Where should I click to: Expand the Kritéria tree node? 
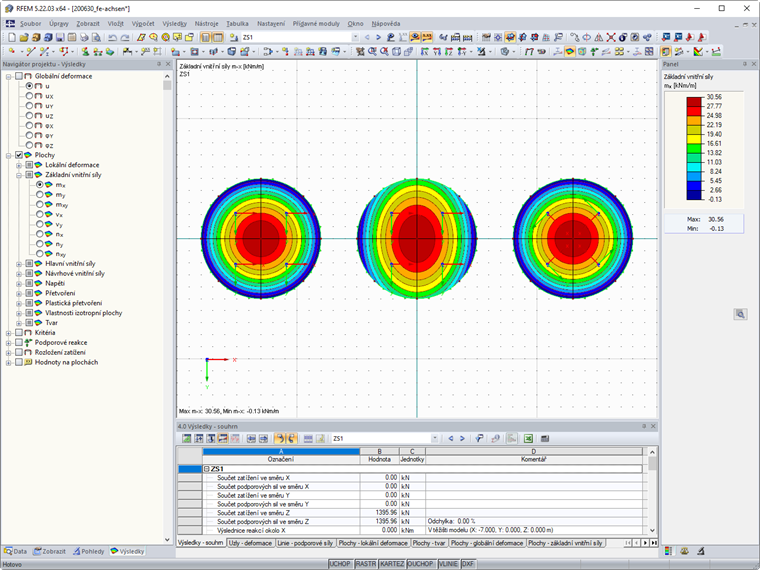(9, 332)
